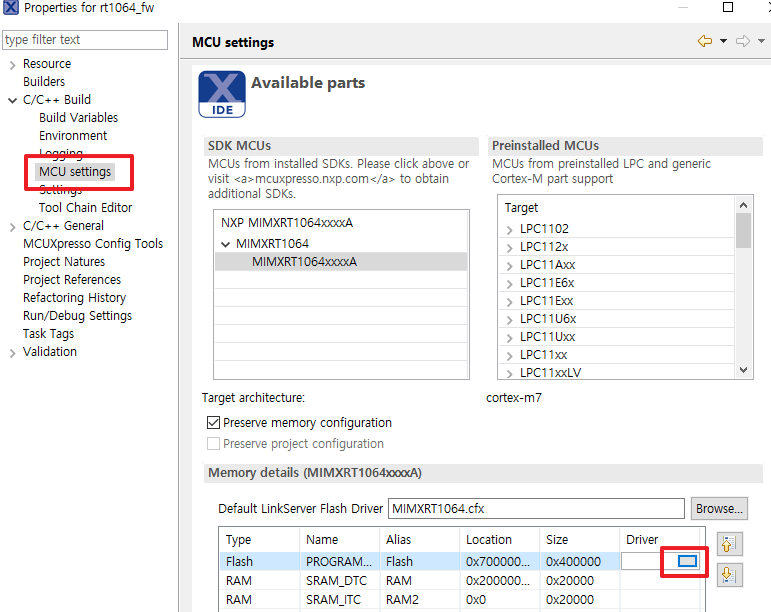Click the Size column header
This screenshot has width=771, height=612.
pyautogui.click(x=579, y=540)
